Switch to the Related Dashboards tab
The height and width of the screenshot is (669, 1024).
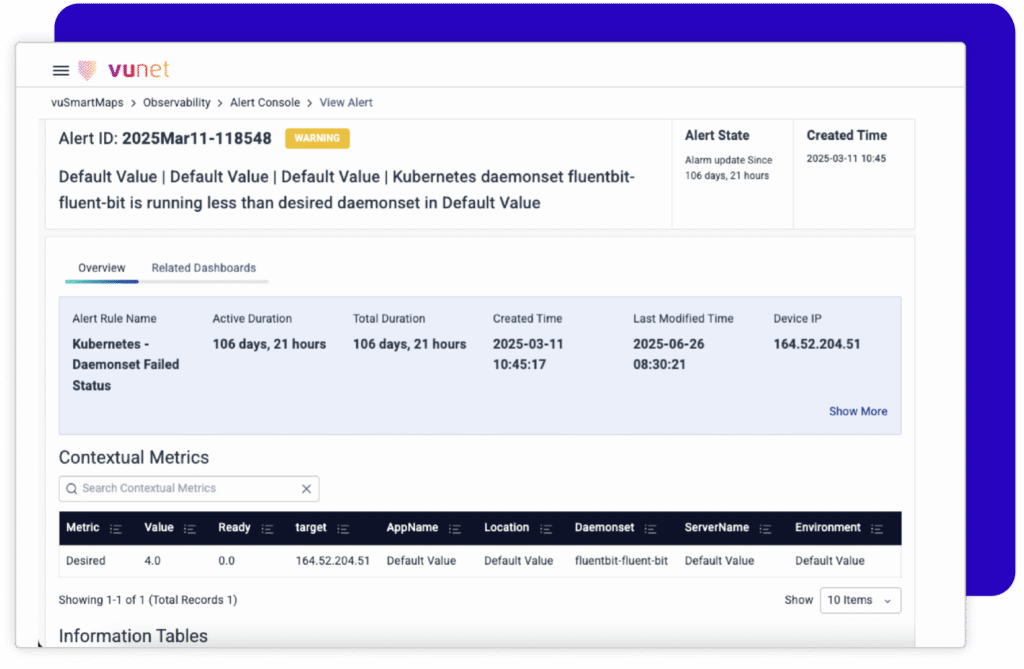tap(203, 268)
